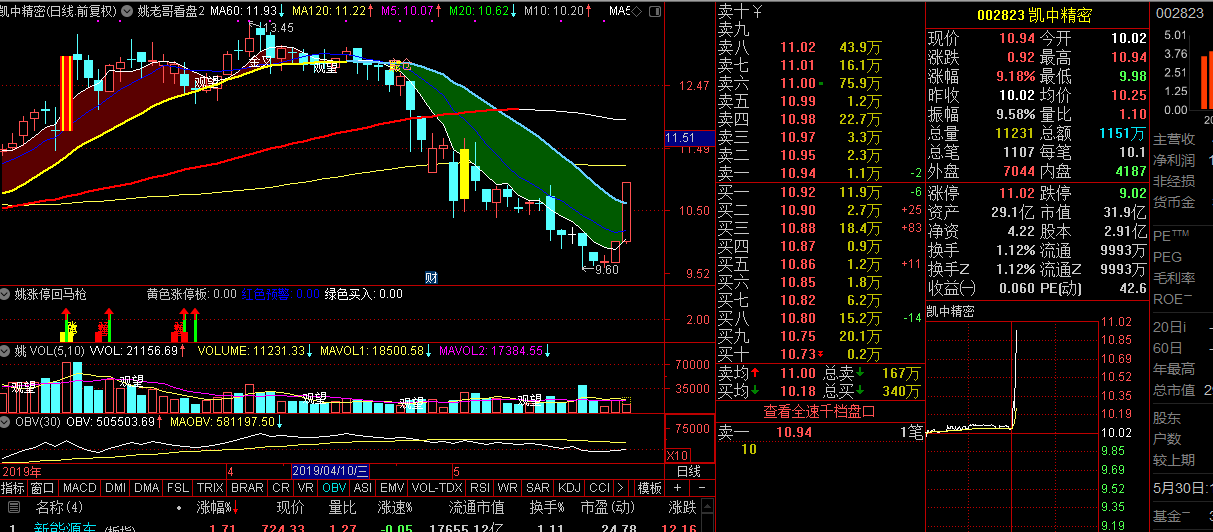Switch indicator to CR
The image size is (1213, 532).
279,488
